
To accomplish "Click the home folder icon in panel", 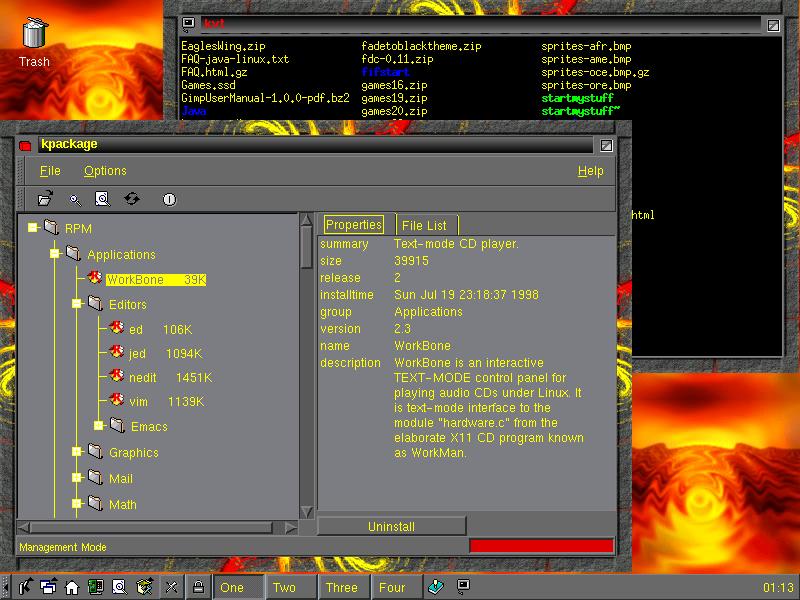I will click(x=72, y=587).
